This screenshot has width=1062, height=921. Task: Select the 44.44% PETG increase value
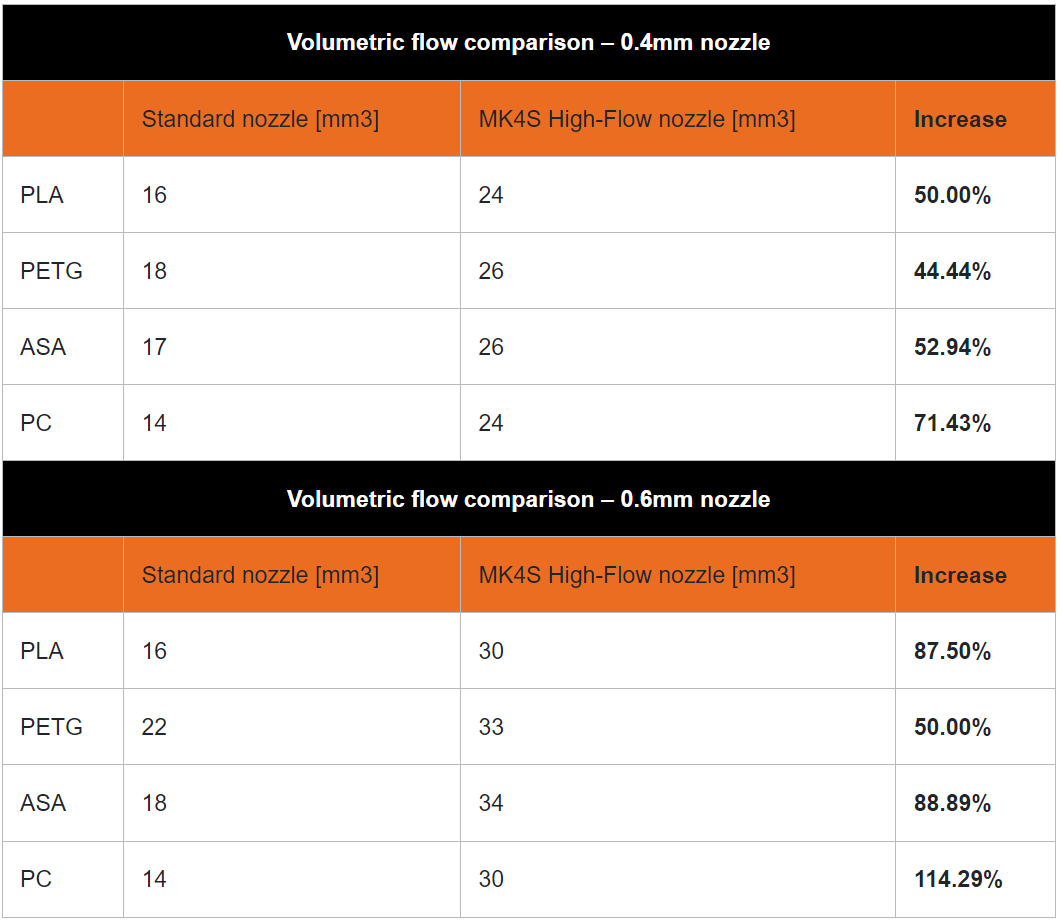[x=952, y=271]
